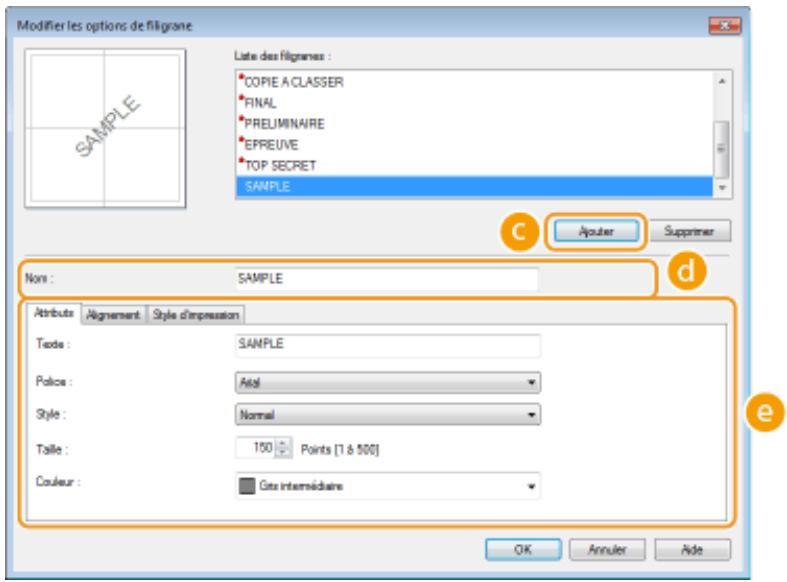Switch to the Attributs tab
The width and height of the screenshot is (787, 582).
pyautogui.click(x=54, y=313)
